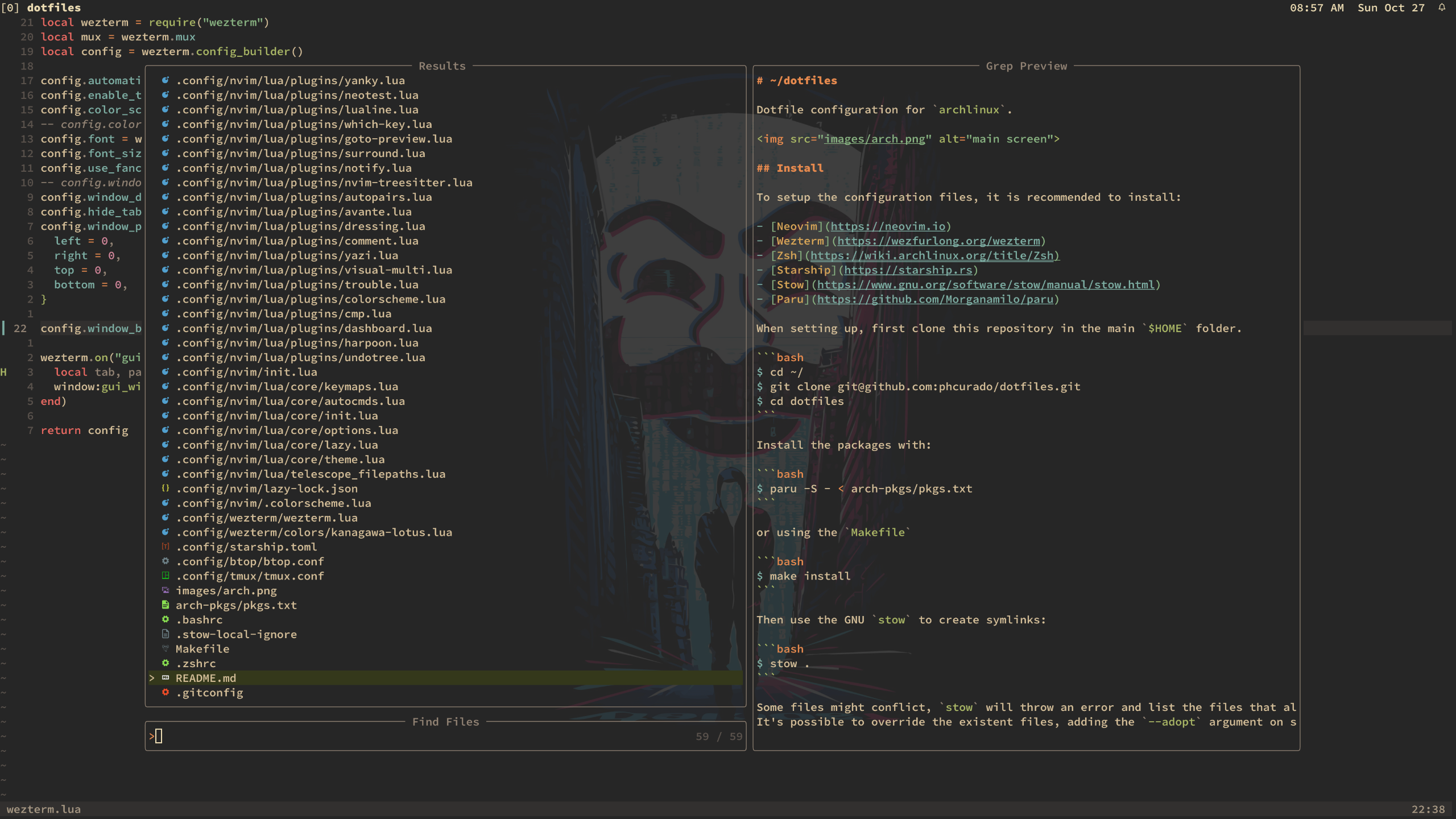Click the gear icon beside btop.conf

pos(165,561)
